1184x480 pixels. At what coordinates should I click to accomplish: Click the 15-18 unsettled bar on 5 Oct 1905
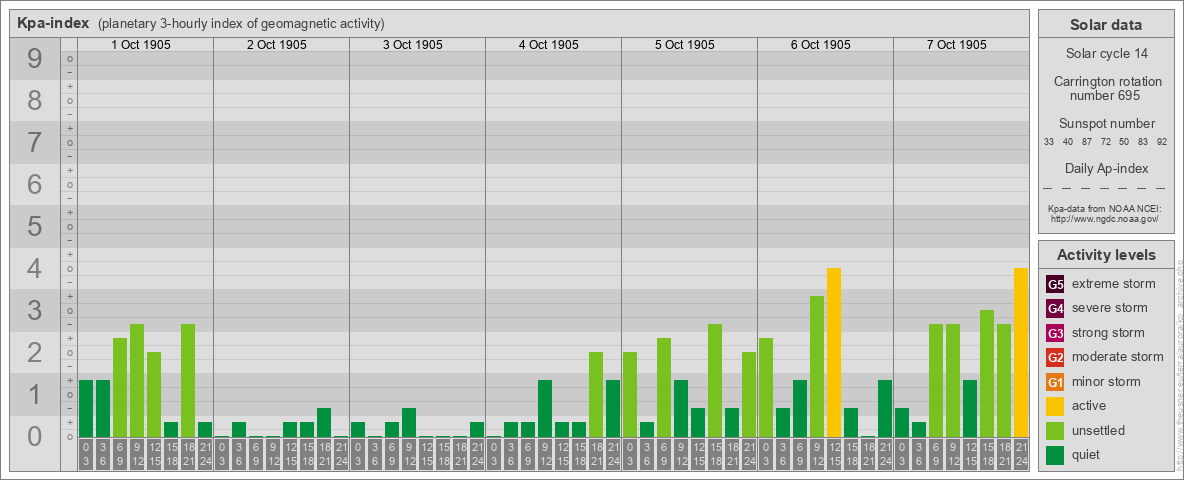(714, 380)
